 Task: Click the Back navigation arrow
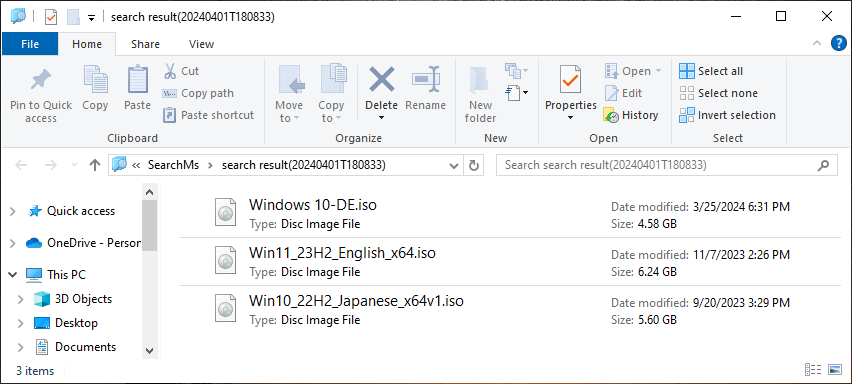tap(21, 165)
